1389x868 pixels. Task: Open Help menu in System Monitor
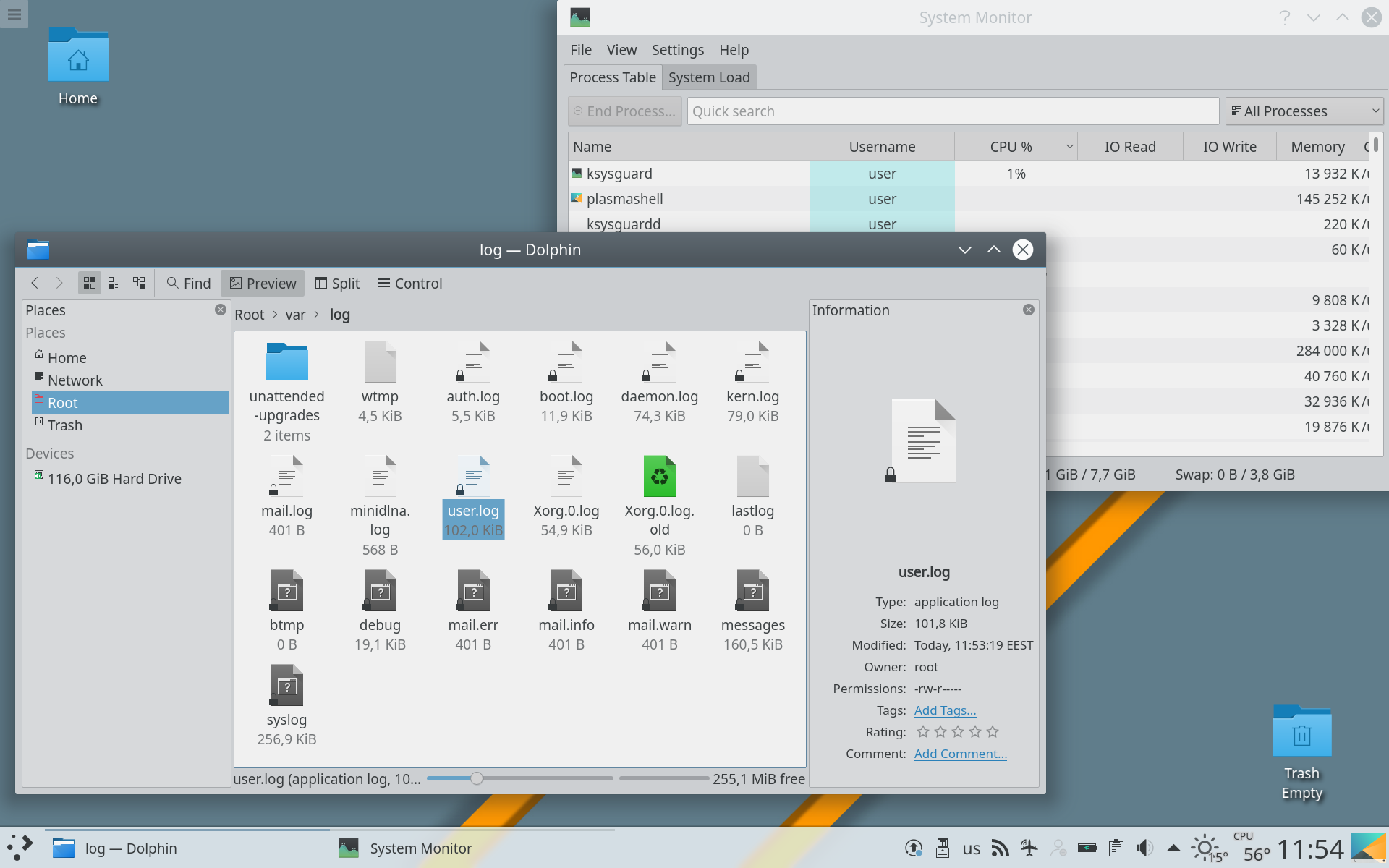(734, 50)
